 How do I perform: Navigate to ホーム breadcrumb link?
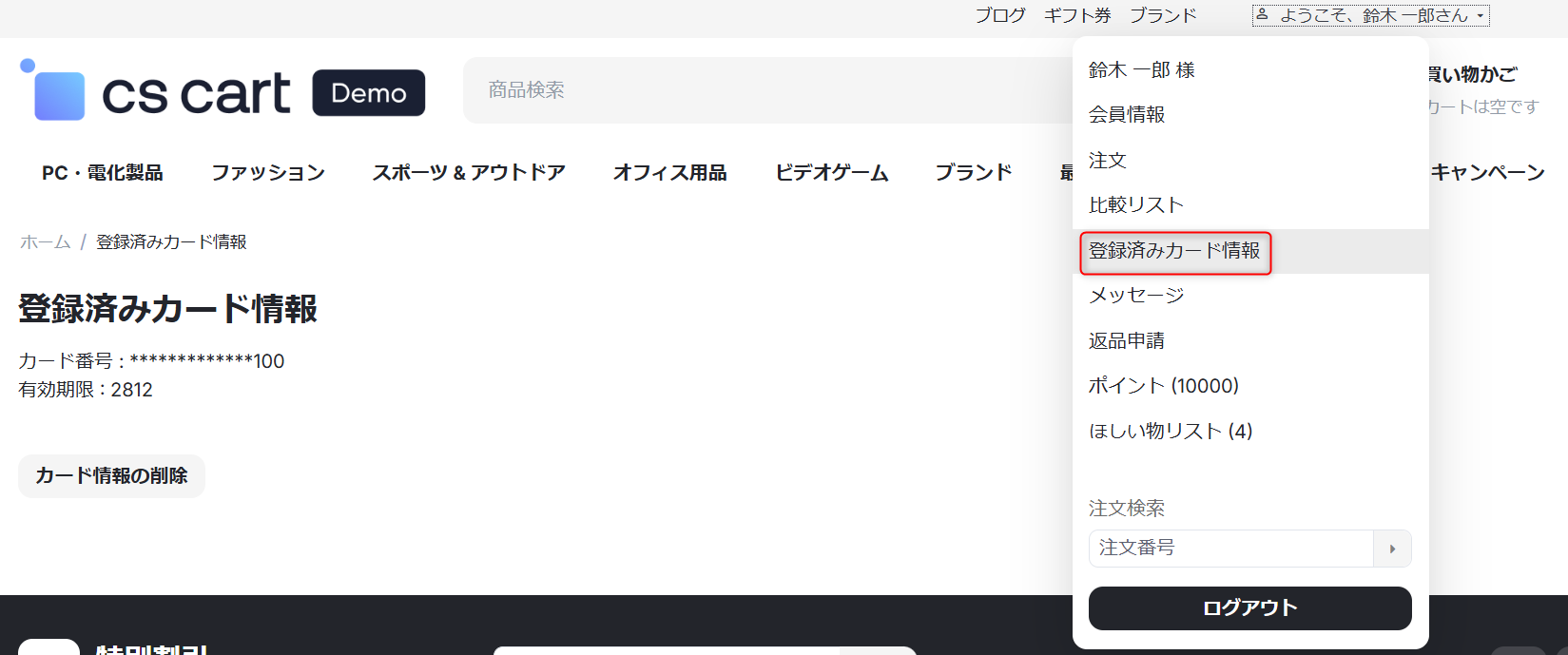tap(45, 242)
